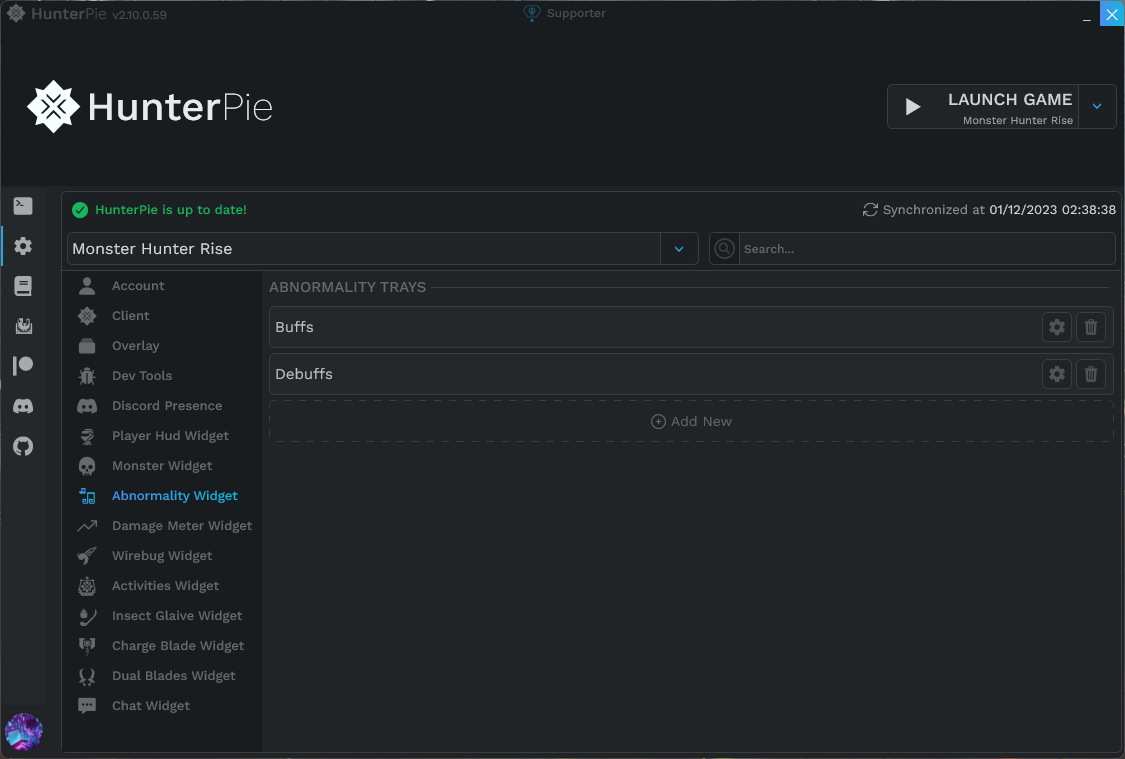Screen dimensions: 1125x759
Task: Open the GitHub icon in left sidebar
Action: 23,446
